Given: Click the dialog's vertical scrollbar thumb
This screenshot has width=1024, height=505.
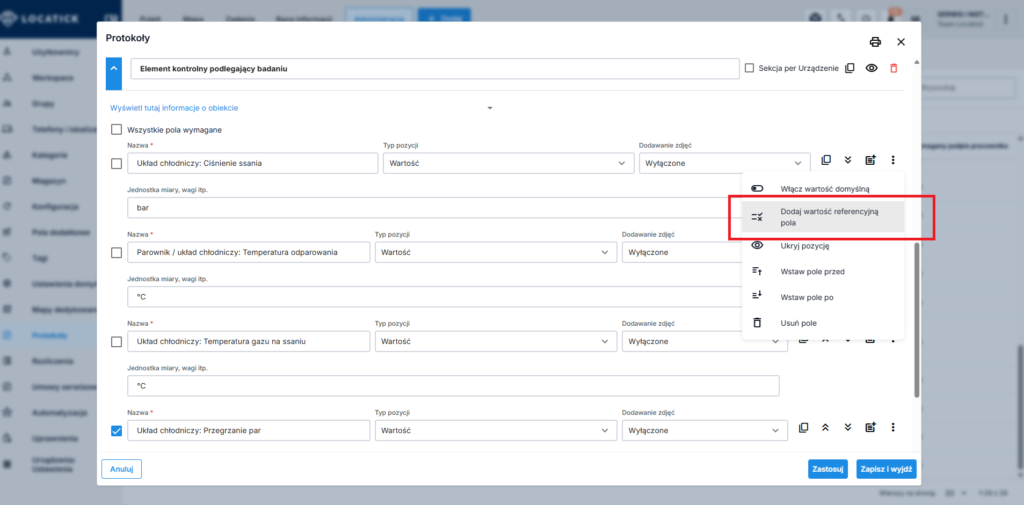Looking at the screenshot, I should (916, 320).
